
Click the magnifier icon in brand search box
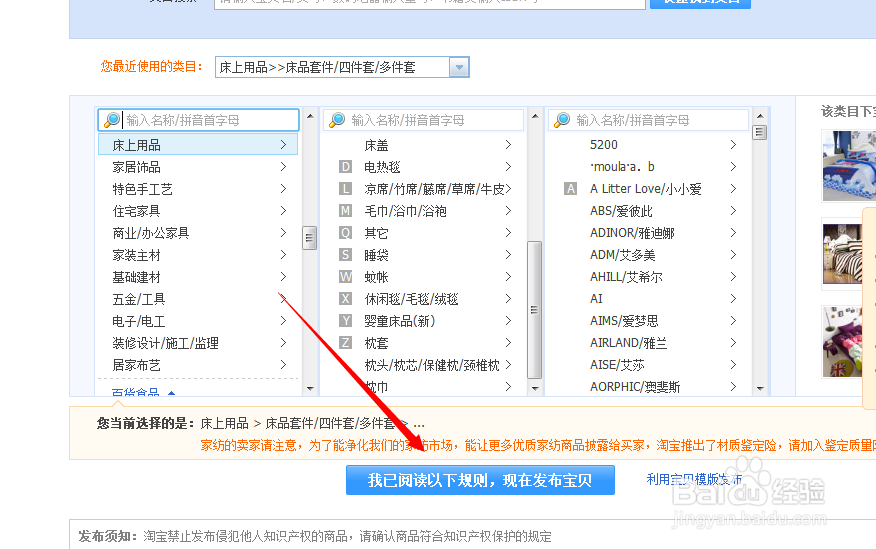pos(562,120)
